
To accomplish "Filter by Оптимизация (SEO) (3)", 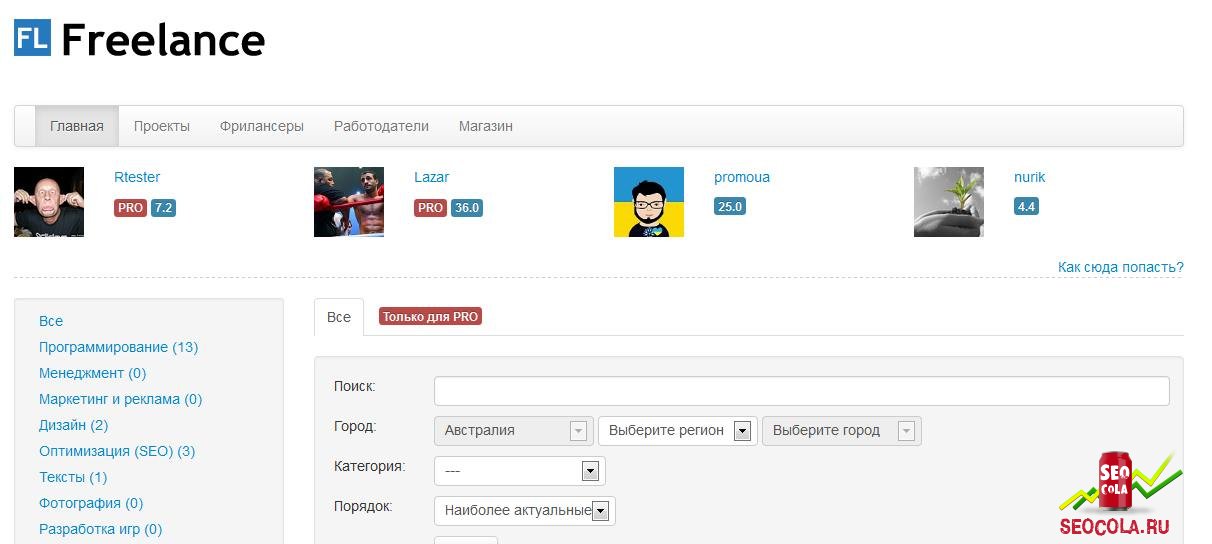I will (x=117, y=451).
